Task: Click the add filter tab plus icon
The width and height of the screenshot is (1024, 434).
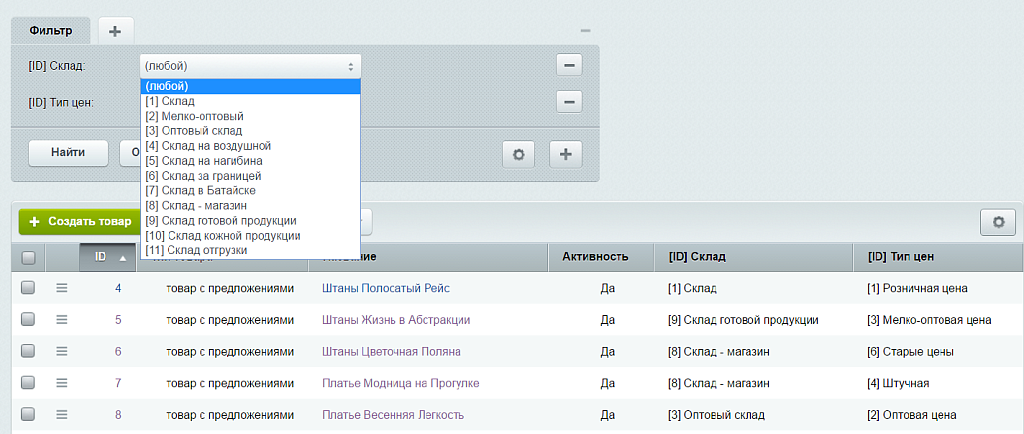Action: (115, 31)
